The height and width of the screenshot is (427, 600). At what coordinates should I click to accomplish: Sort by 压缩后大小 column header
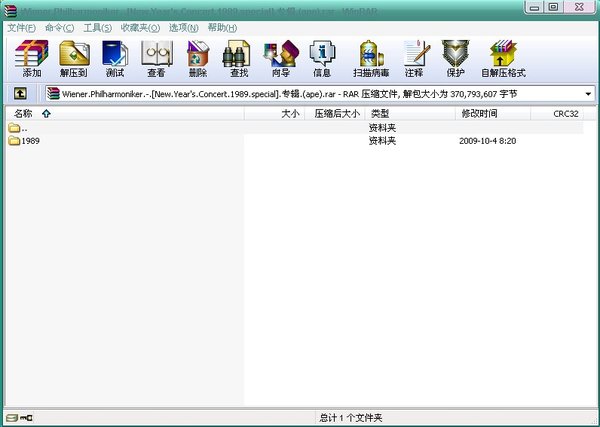coord(335,114)
